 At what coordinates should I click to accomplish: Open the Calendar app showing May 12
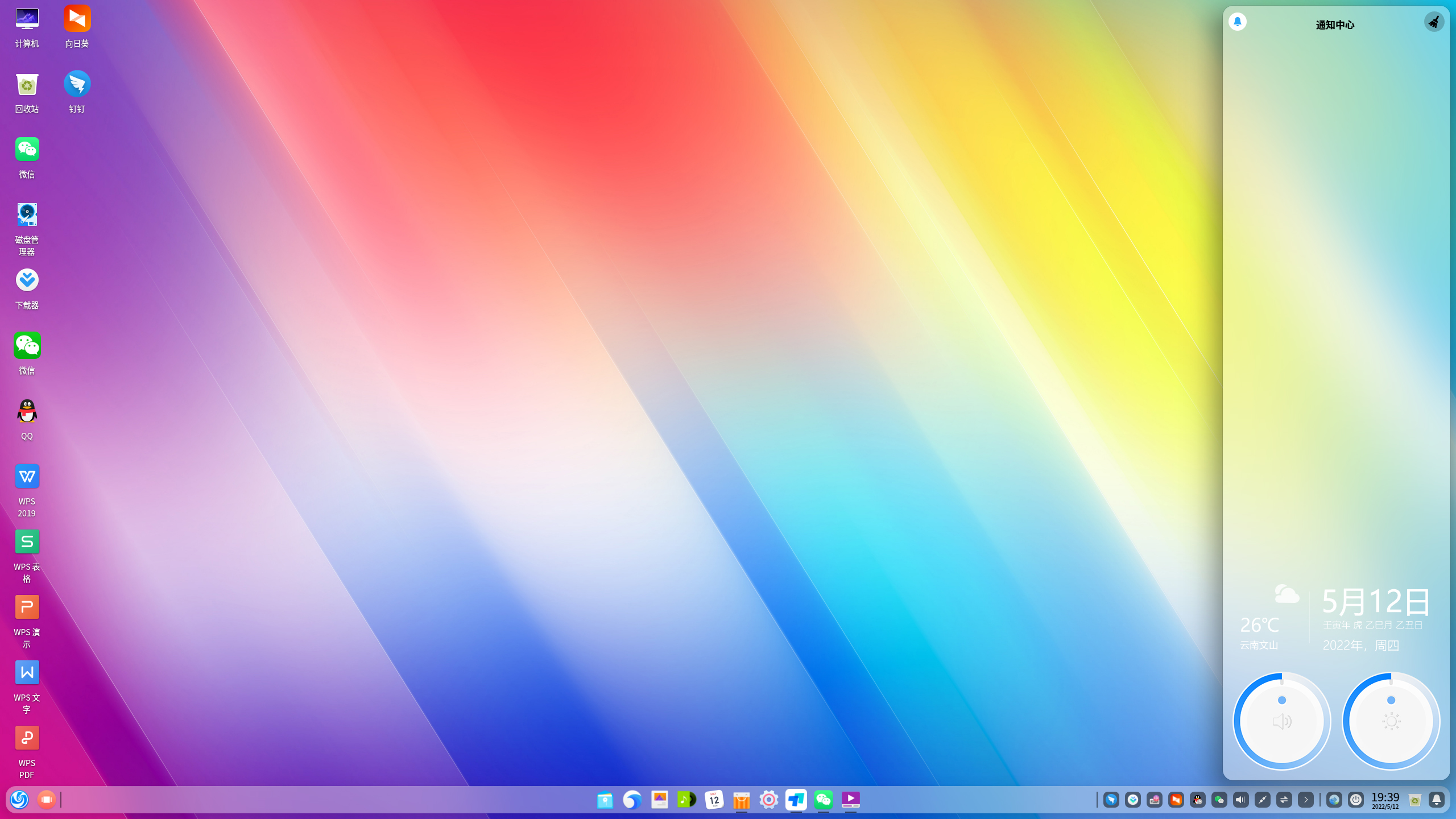point(714,800)
